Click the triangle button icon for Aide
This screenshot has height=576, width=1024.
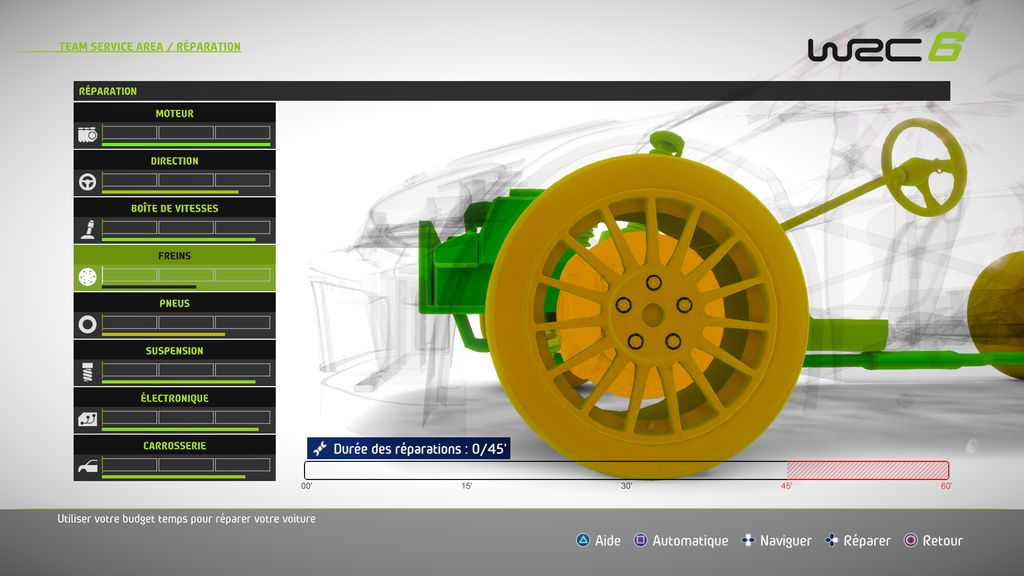coord(583,540)
